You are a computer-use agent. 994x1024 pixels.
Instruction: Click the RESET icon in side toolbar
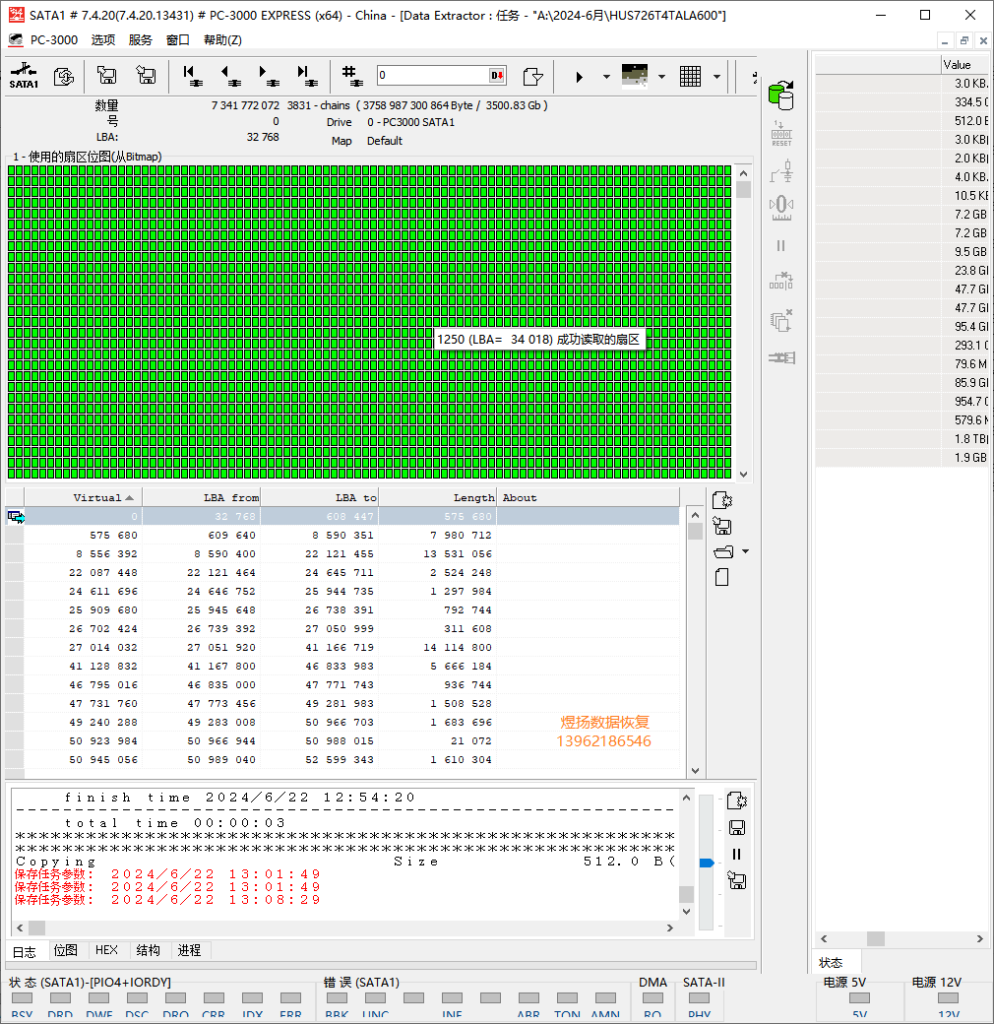click(782, 133)
